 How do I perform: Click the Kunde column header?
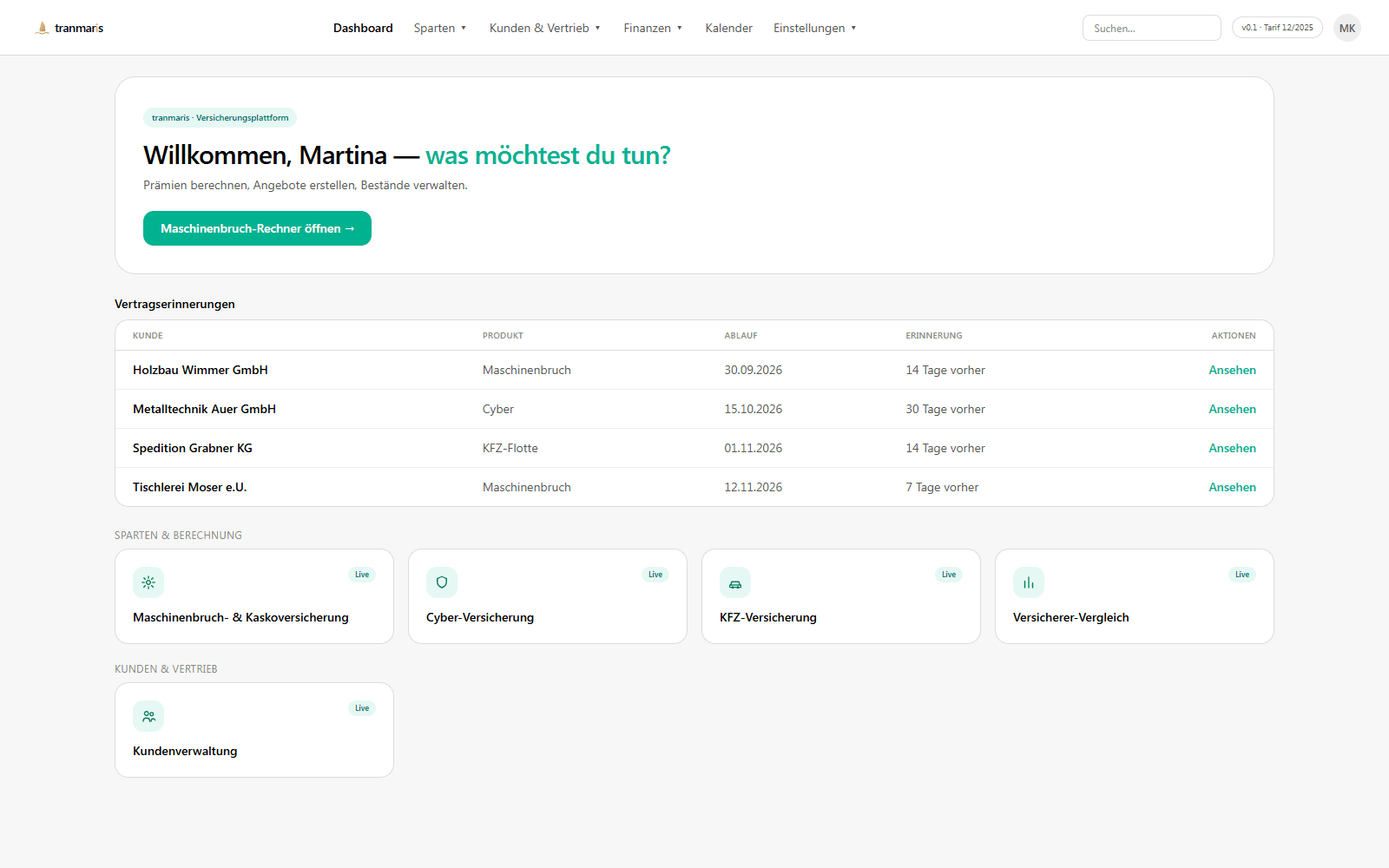click(x=148, y=336)
